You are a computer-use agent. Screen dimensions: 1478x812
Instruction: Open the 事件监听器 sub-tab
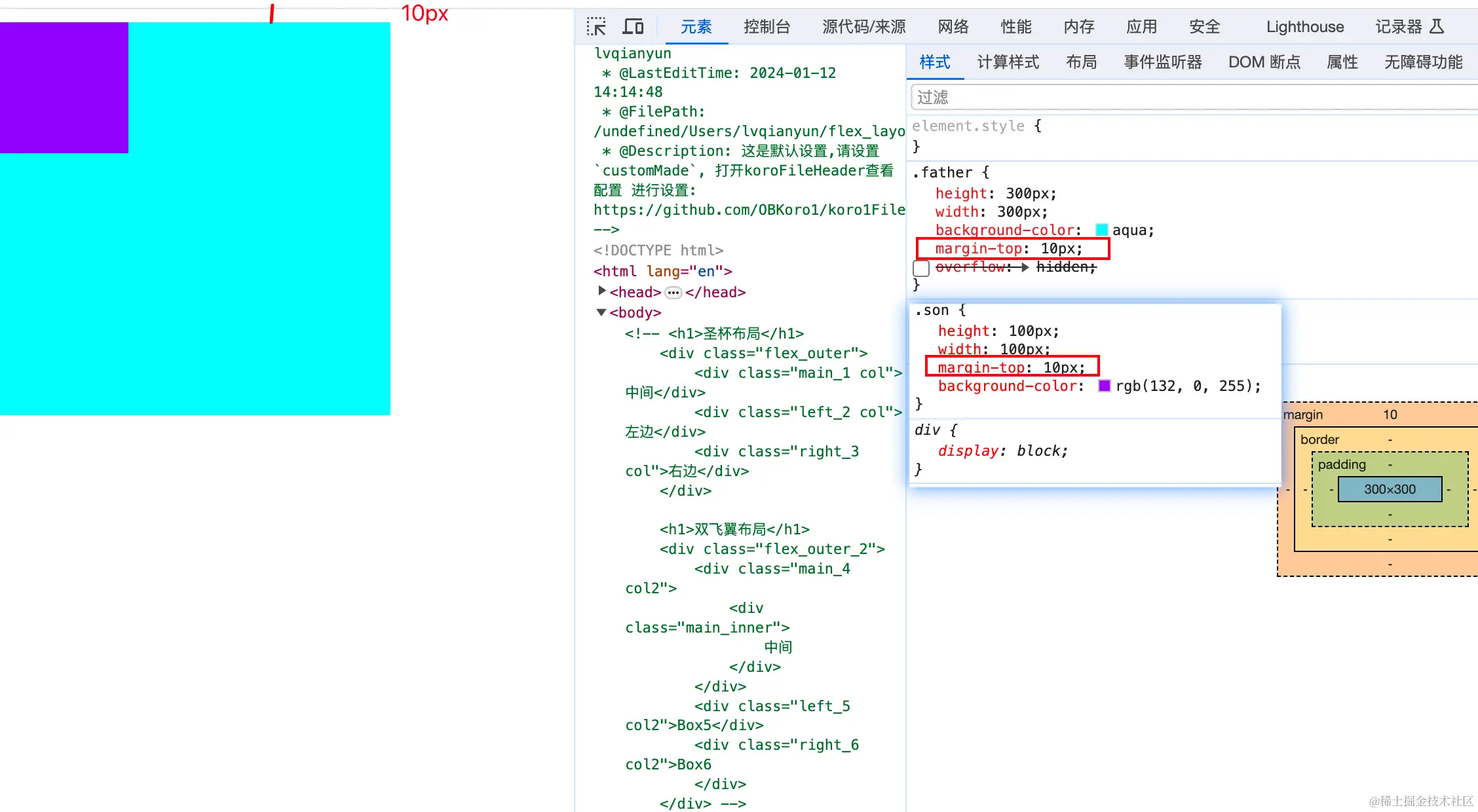click(1163, 62)
